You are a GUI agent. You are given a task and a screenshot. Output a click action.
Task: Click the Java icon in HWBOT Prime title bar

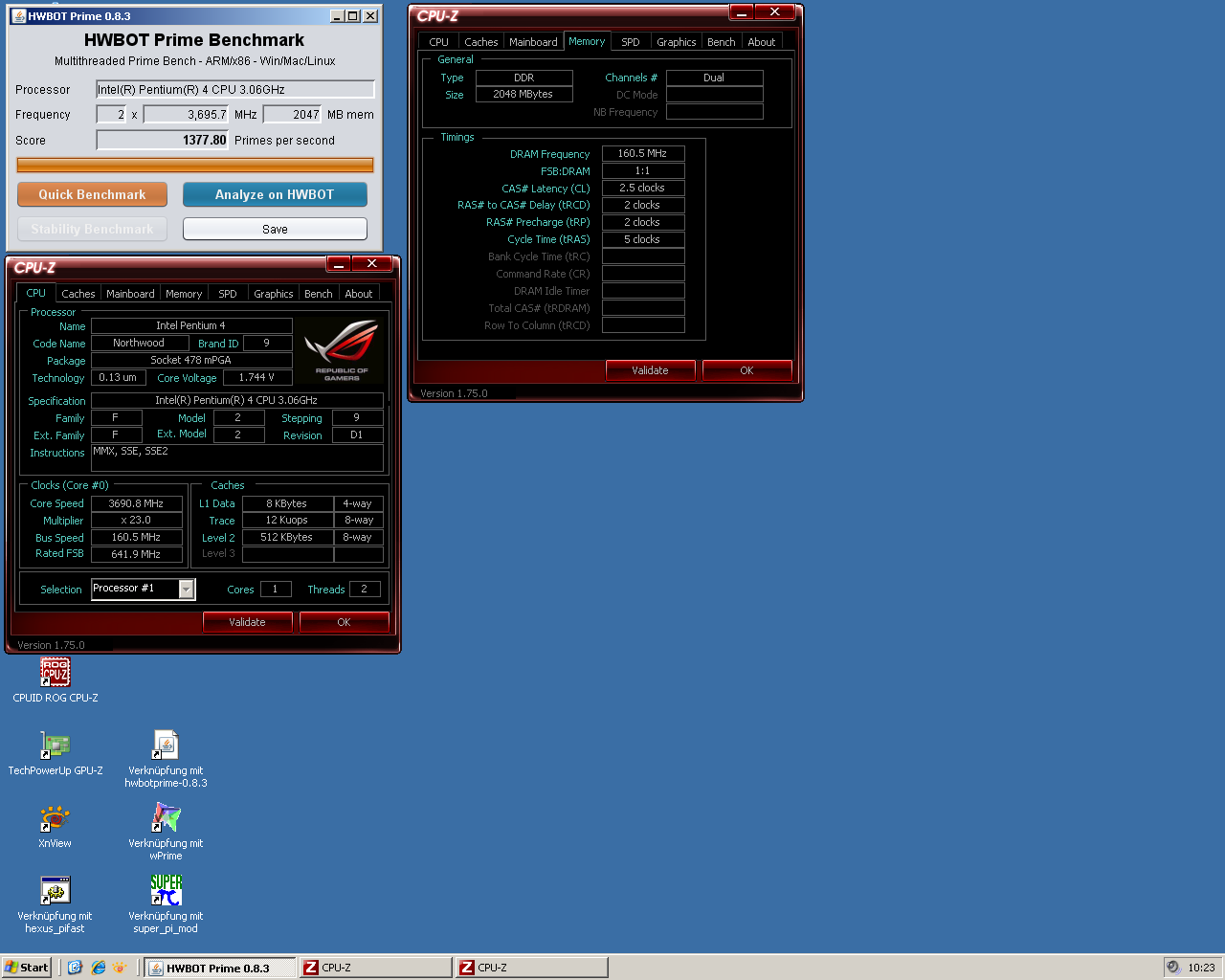(18, 16)
